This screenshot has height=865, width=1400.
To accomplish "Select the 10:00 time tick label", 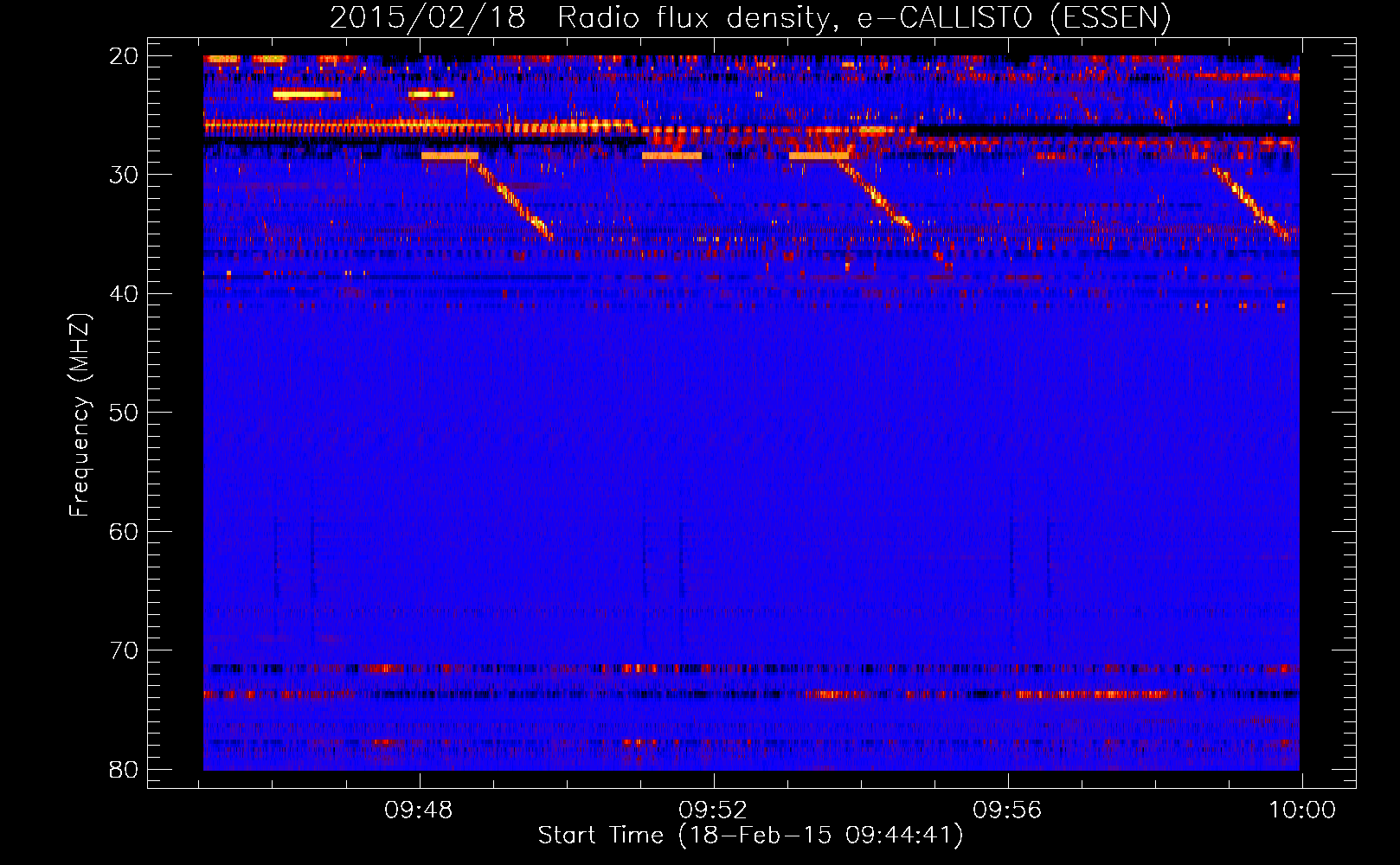I will click(x=1302, y=811).
